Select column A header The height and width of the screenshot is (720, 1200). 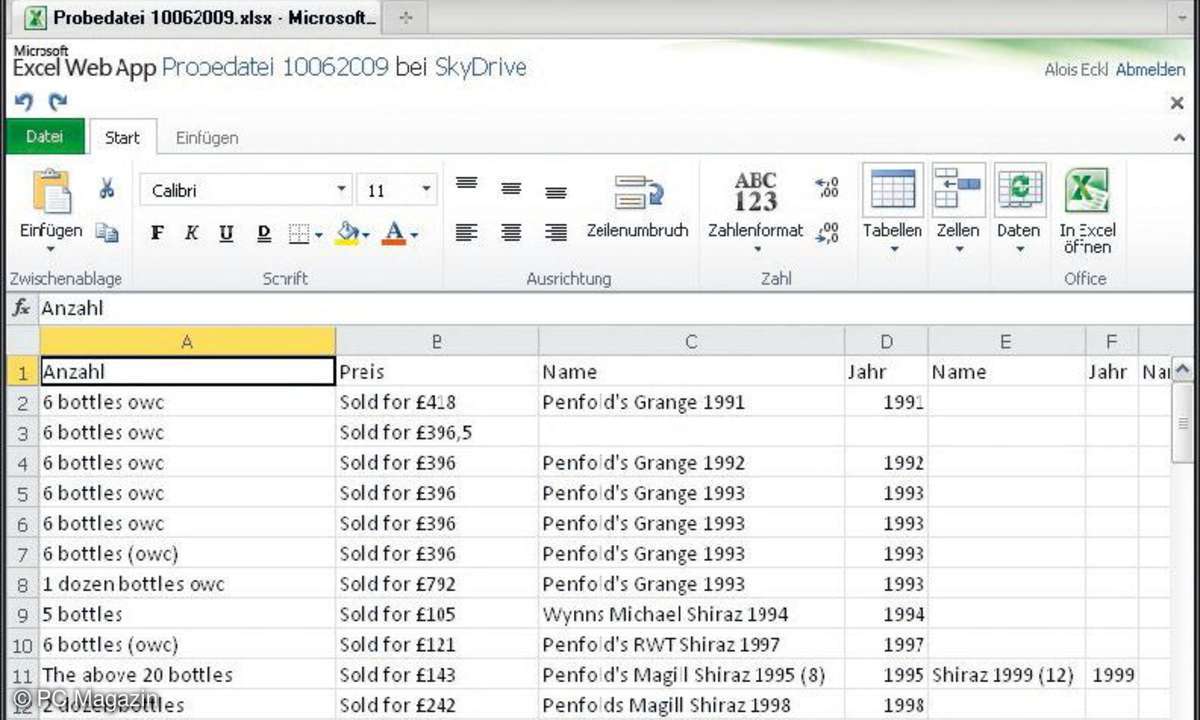[x=187, y=341]
